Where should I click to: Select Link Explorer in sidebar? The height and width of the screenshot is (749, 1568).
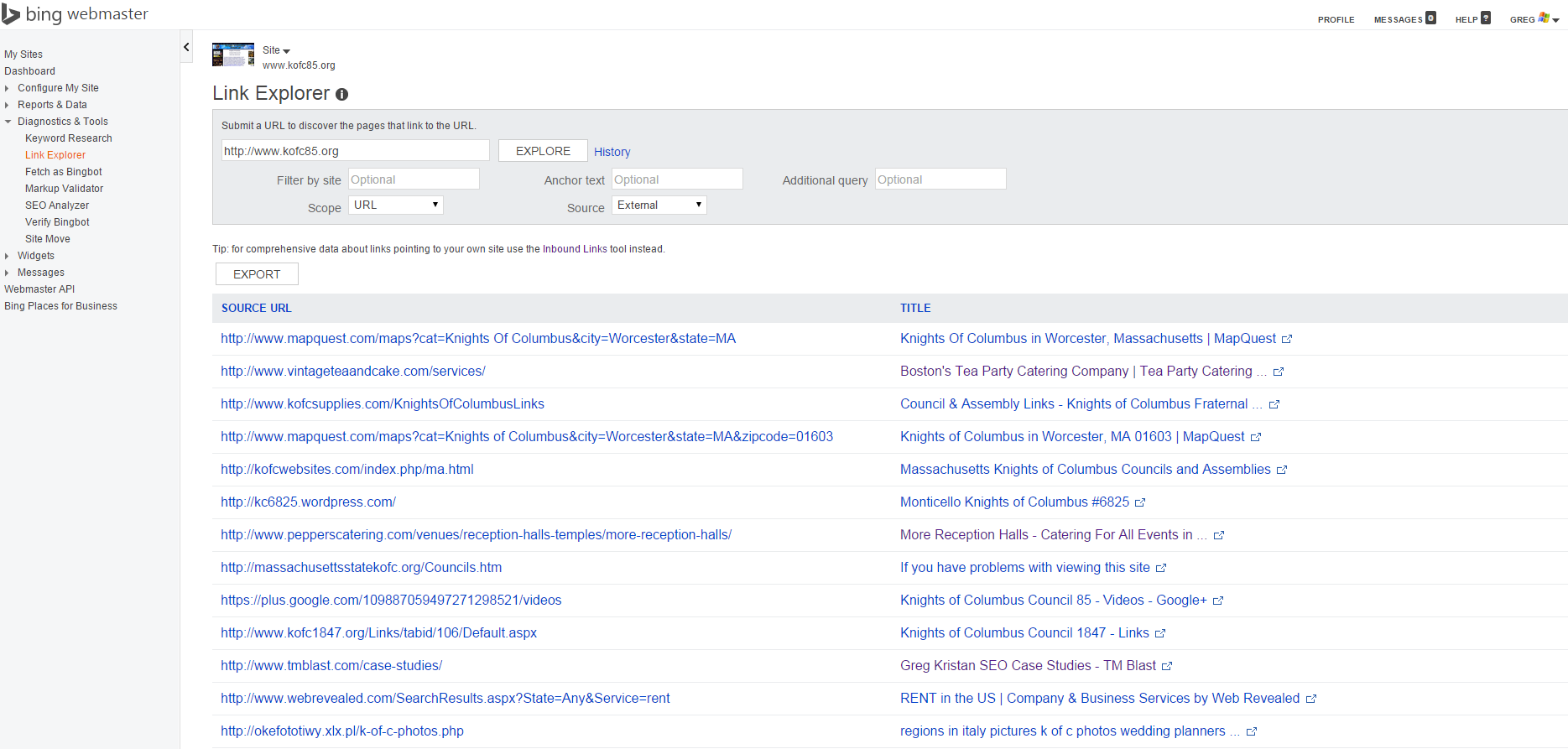click(55, 155)
